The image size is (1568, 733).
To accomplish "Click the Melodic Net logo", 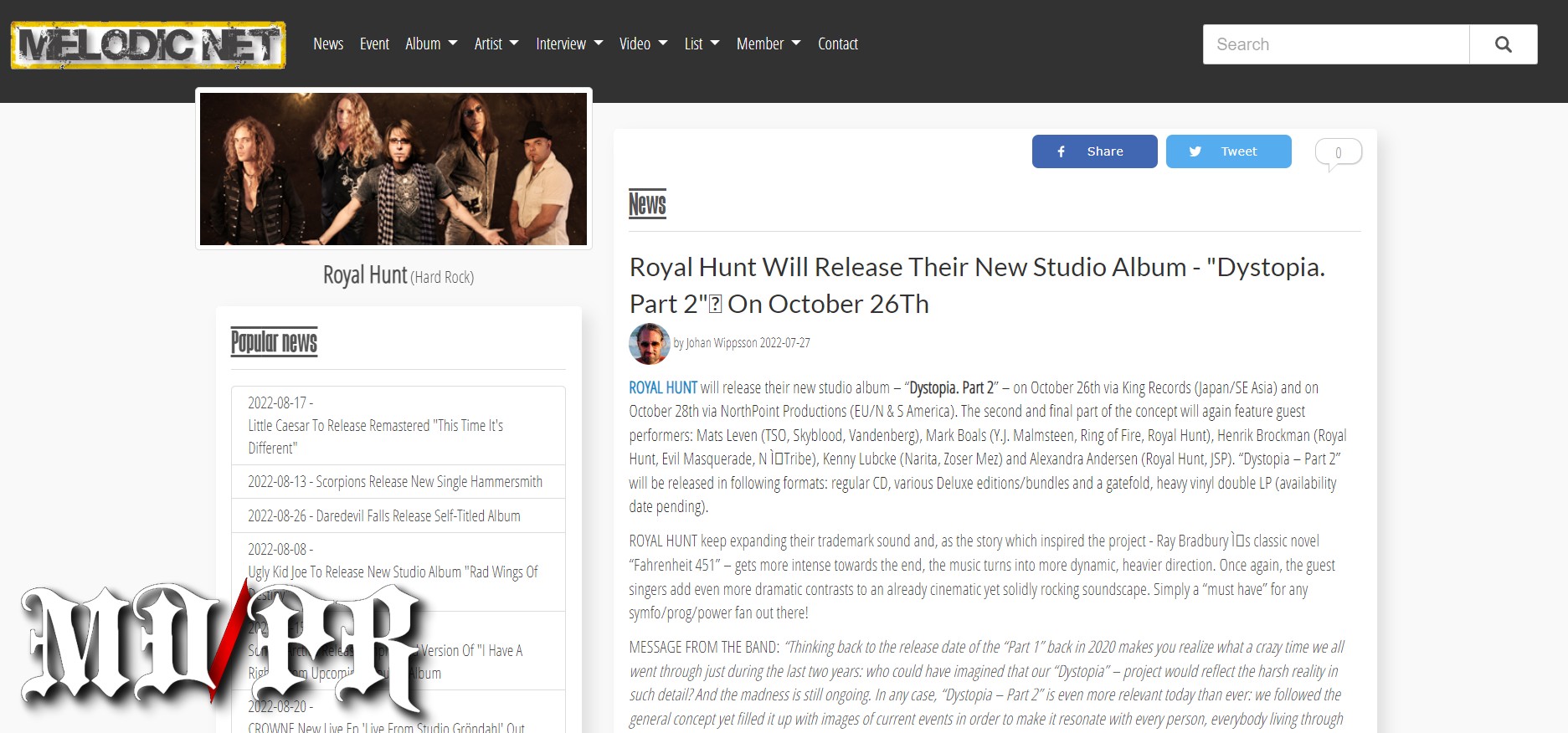I will [x=148, y=44].
